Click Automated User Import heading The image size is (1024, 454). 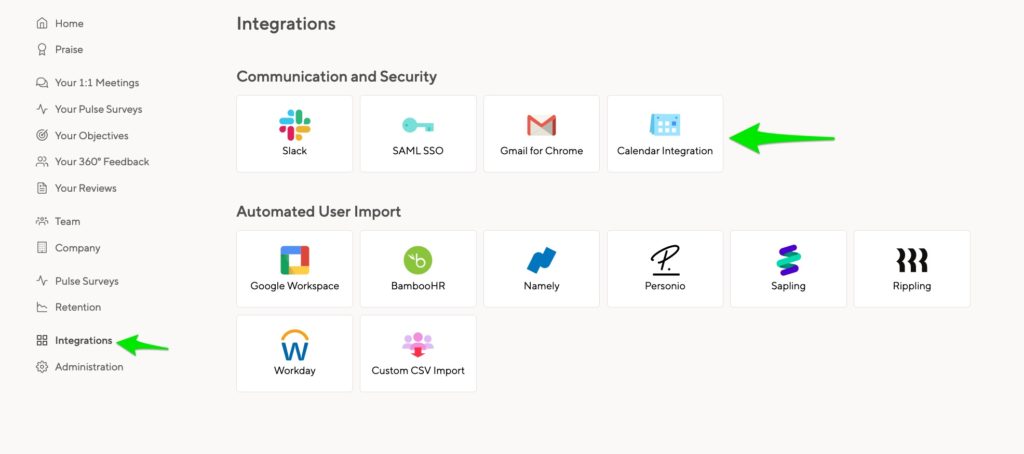(319, 212)
